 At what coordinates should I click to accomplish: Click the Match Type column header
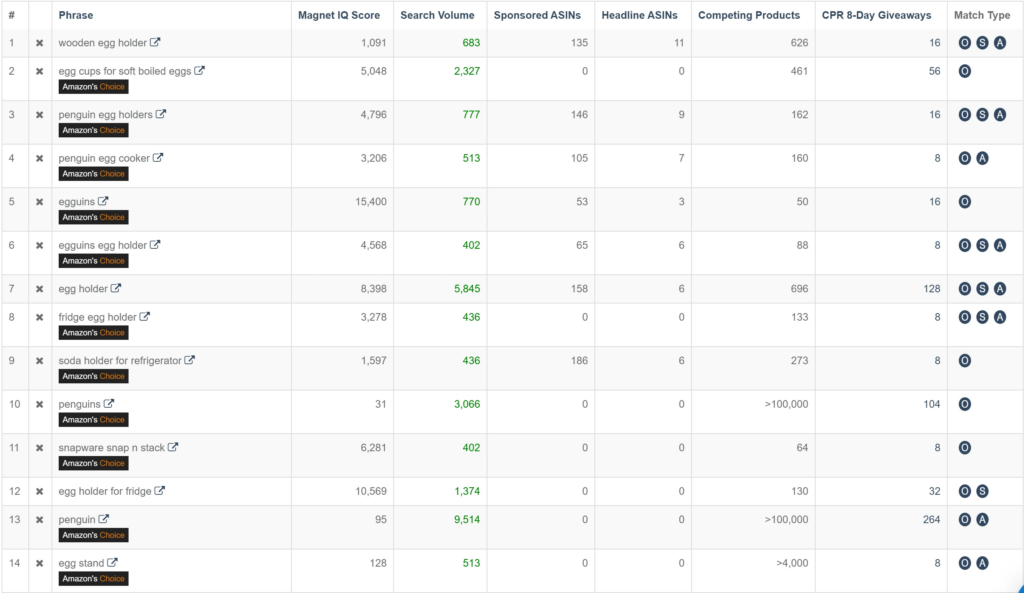[x=981, y=15]
